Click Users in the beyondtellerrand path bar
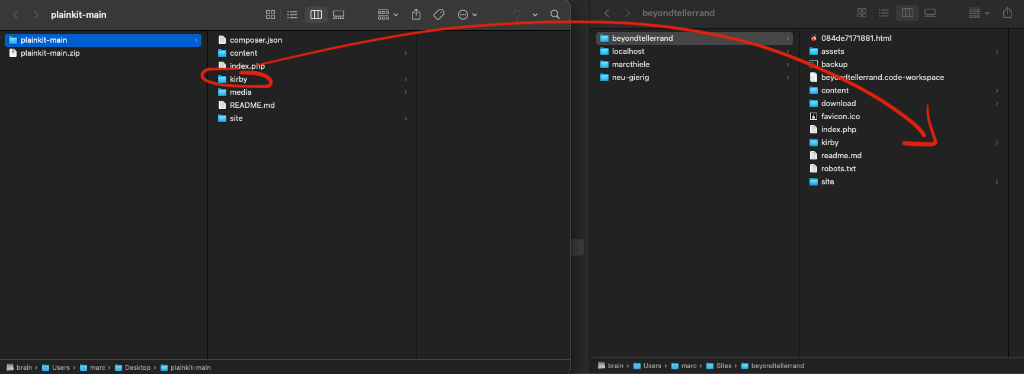The image size is (1024, 374). tap(647, 366)
